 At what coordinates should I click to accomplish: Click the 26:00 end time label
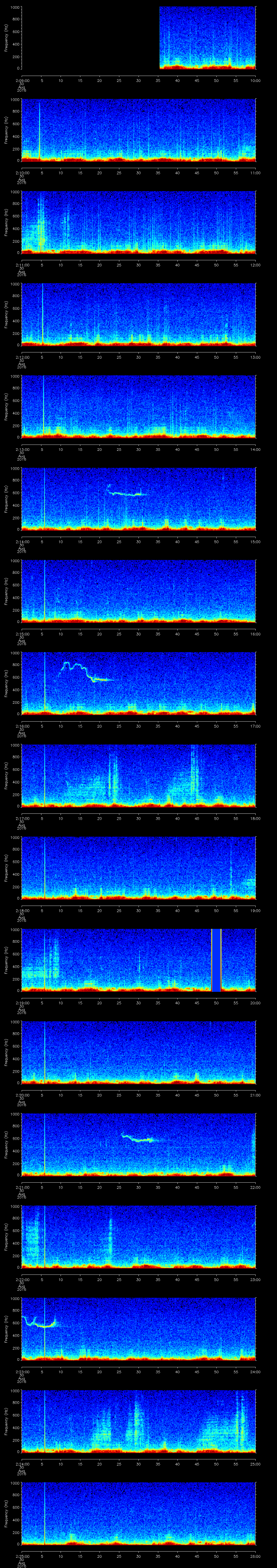(255, 1556)
